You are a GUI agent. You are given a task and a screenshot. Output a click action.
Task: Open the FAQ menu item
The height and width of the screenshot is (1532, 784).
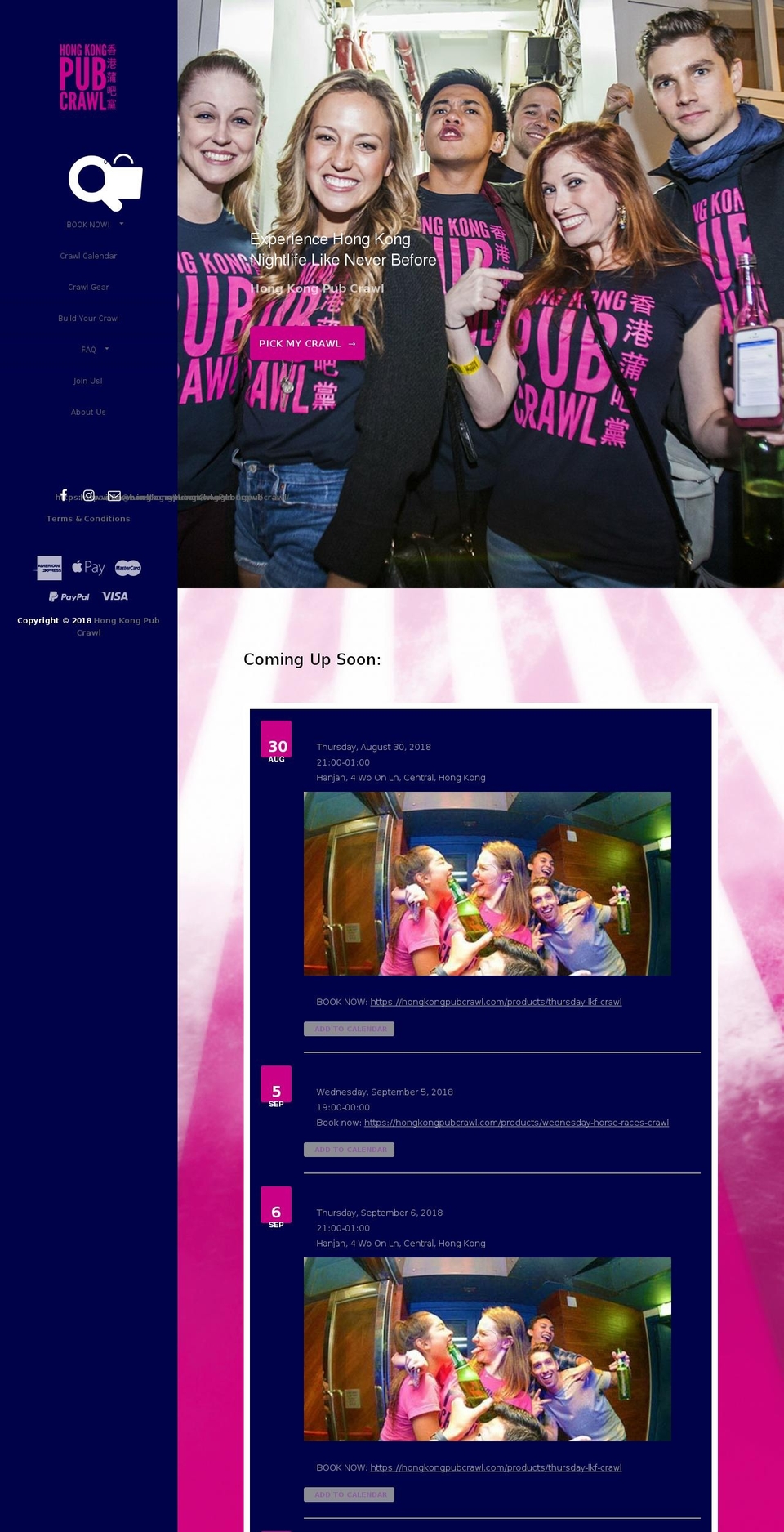pos(88,350)
